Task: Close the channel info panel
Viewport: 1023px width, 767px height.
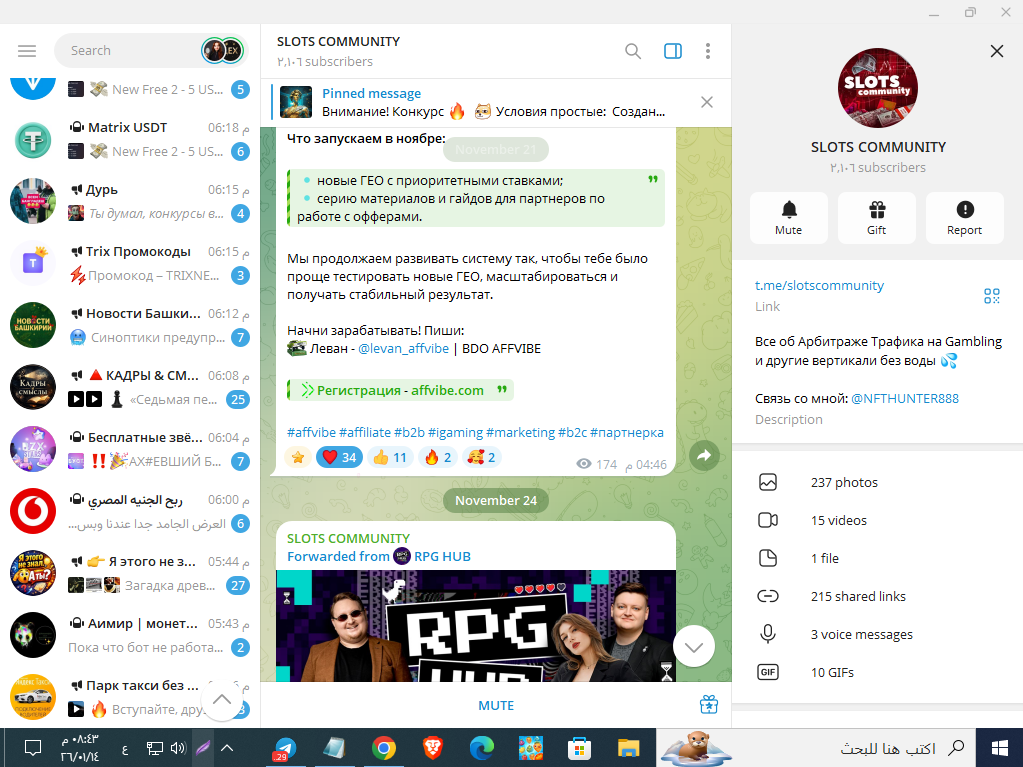Action: tap(996, 51)
